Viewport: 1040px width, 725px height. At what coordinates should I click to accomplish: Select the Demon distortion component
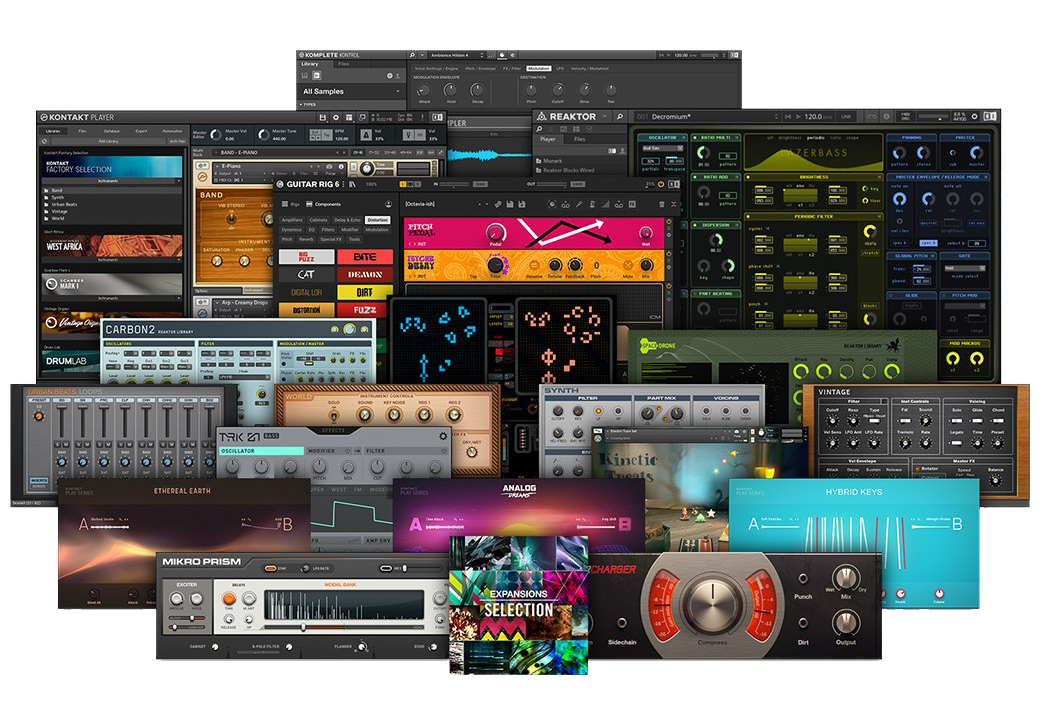click(x=364, y=274)
